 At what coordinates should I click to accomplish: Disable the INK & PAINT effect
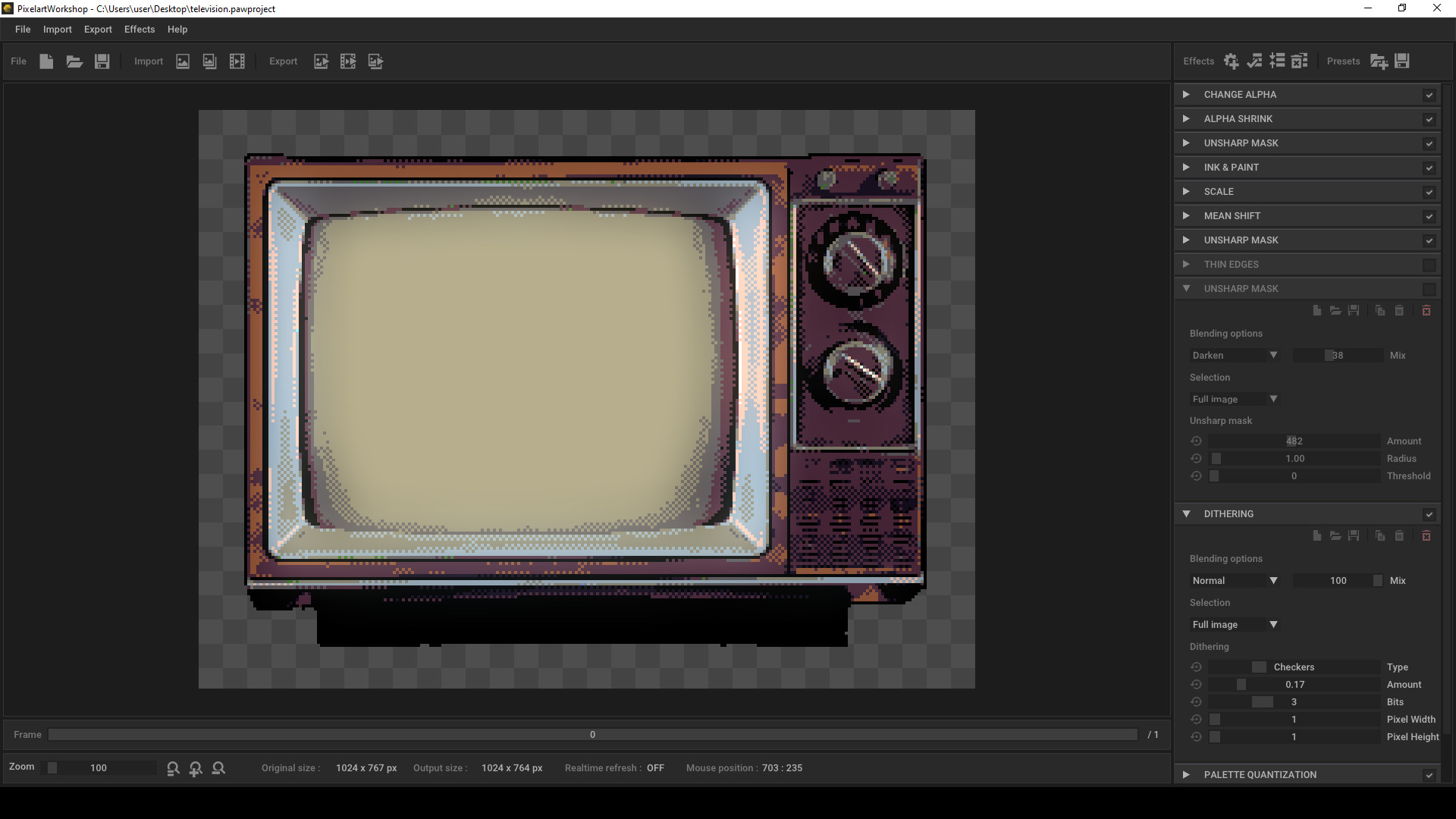[x=1429, y=168]
